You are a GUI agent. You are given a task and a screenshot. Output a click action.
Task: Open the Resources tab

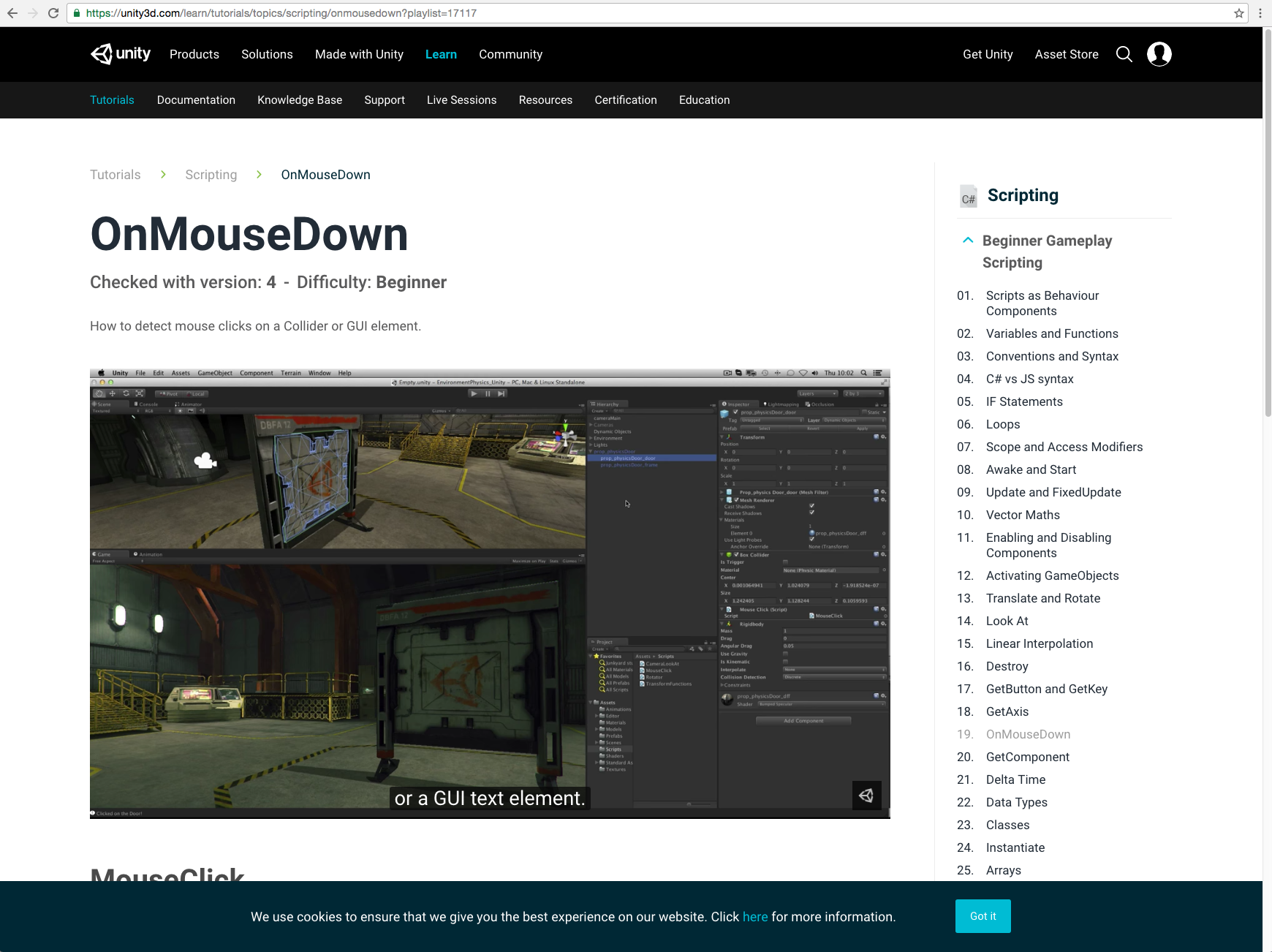(545, 100)
